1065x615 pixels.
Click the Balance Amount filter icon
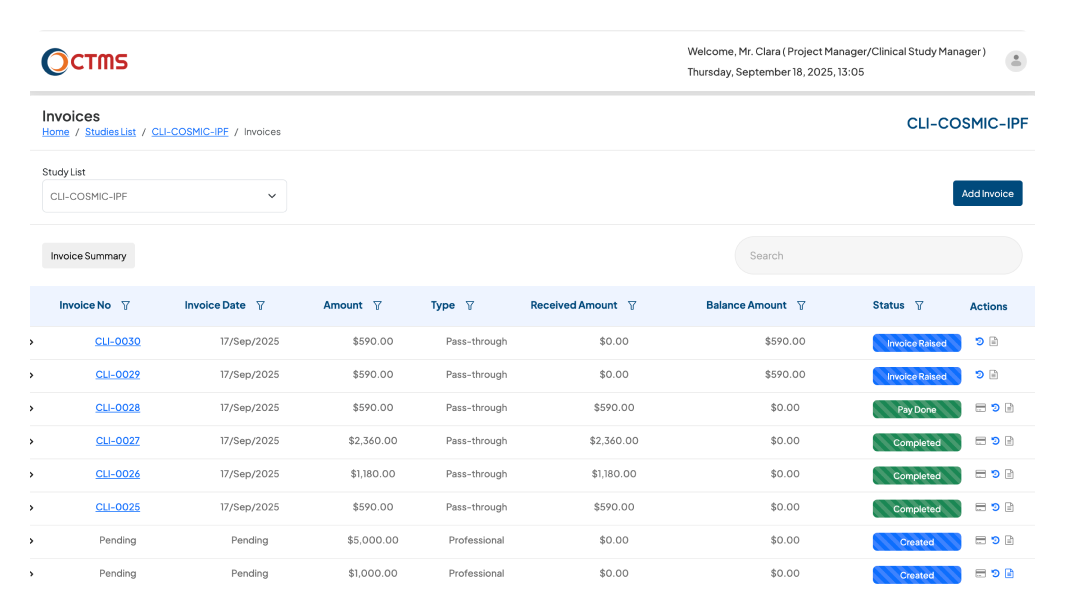click(801, 305)
